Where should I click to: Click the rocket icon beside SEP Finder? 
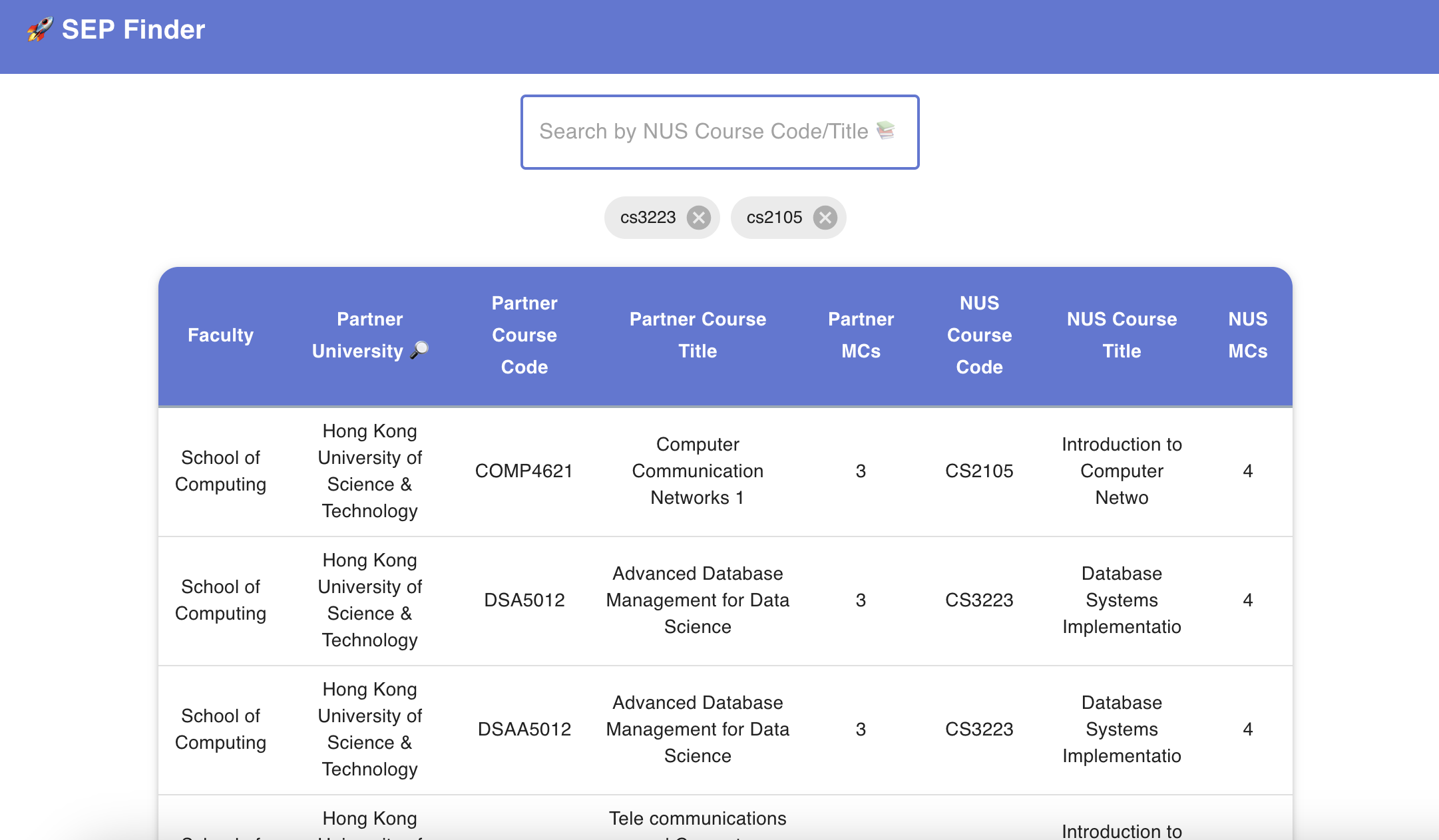(x=40, y=29)
